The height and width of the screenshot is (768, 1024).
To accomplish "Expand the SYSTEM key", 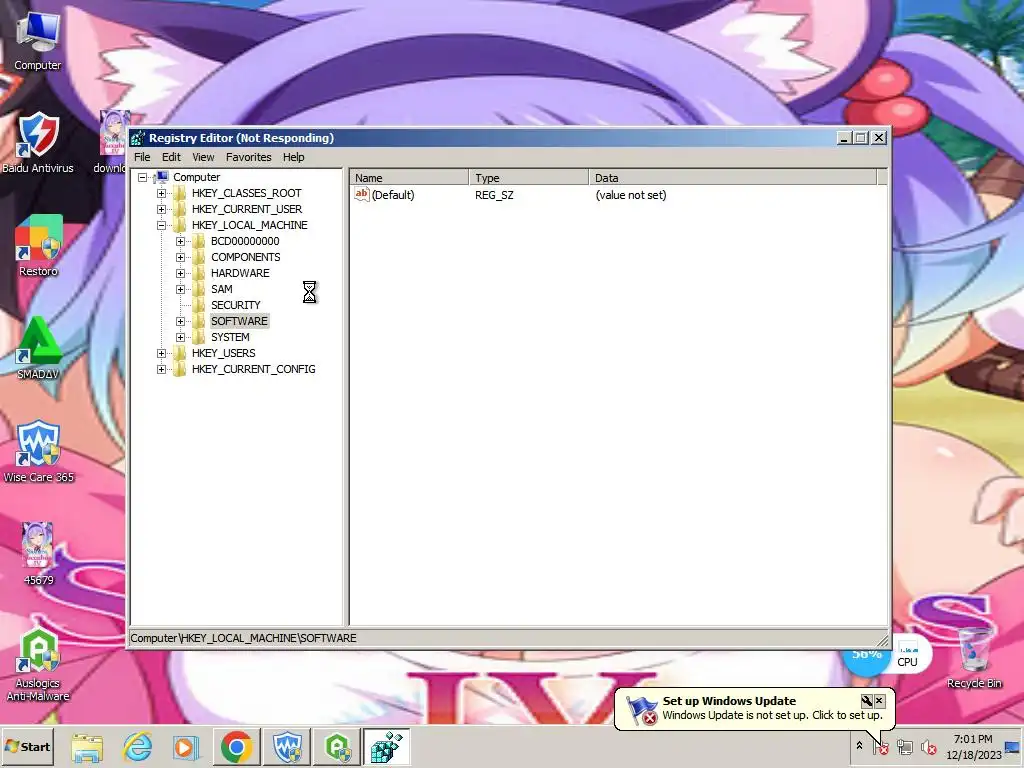I will (180, 337).
